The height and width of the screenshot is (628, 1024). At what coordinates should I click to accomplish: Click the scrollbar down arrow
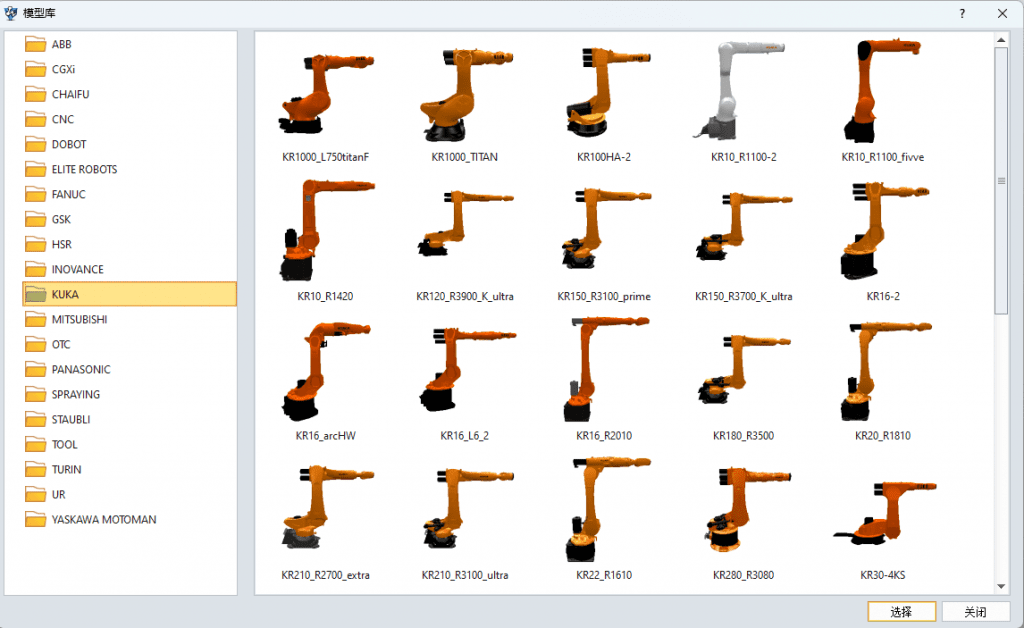tap(1001, 587)
